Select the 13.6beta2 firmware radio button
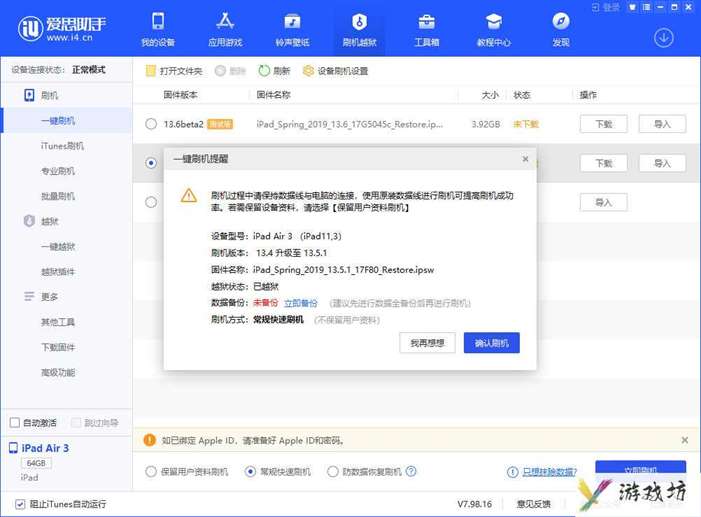Image resolution: width=701 pixels, height=517 pixels. (151, 124)
